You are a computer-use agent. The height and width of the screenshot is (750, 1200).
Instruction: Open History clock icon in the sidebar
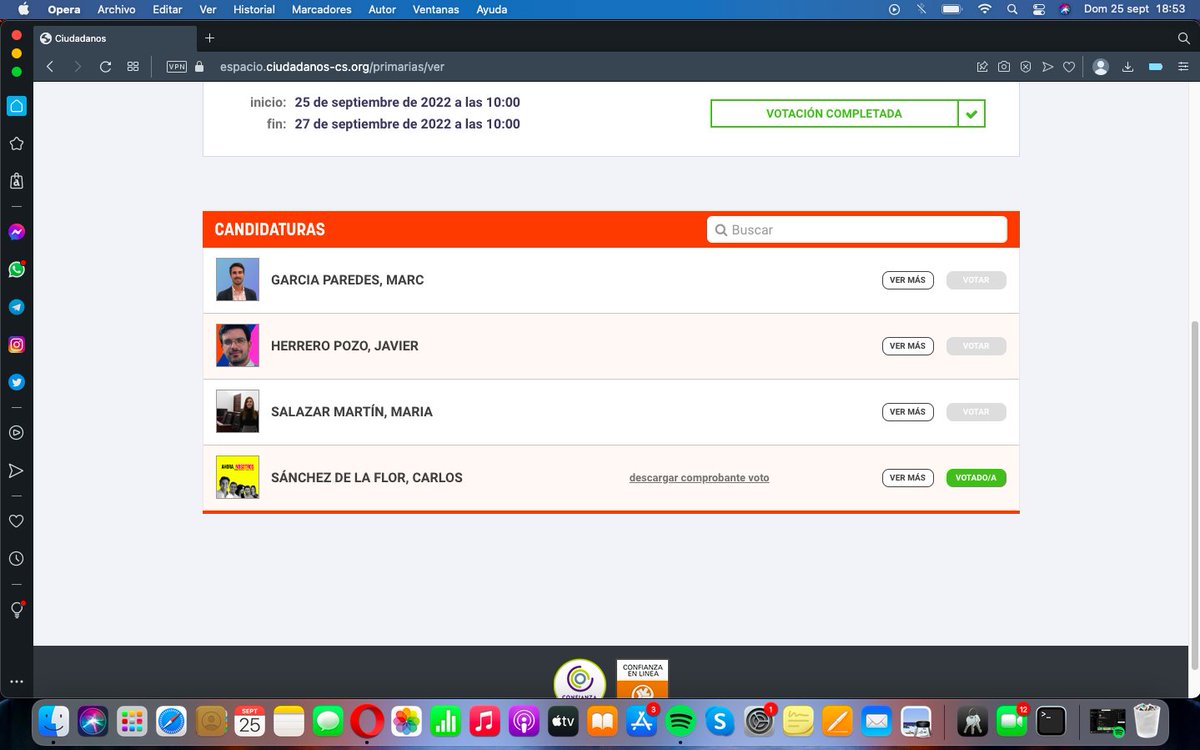pyautogui.click(x=16, y=559)
